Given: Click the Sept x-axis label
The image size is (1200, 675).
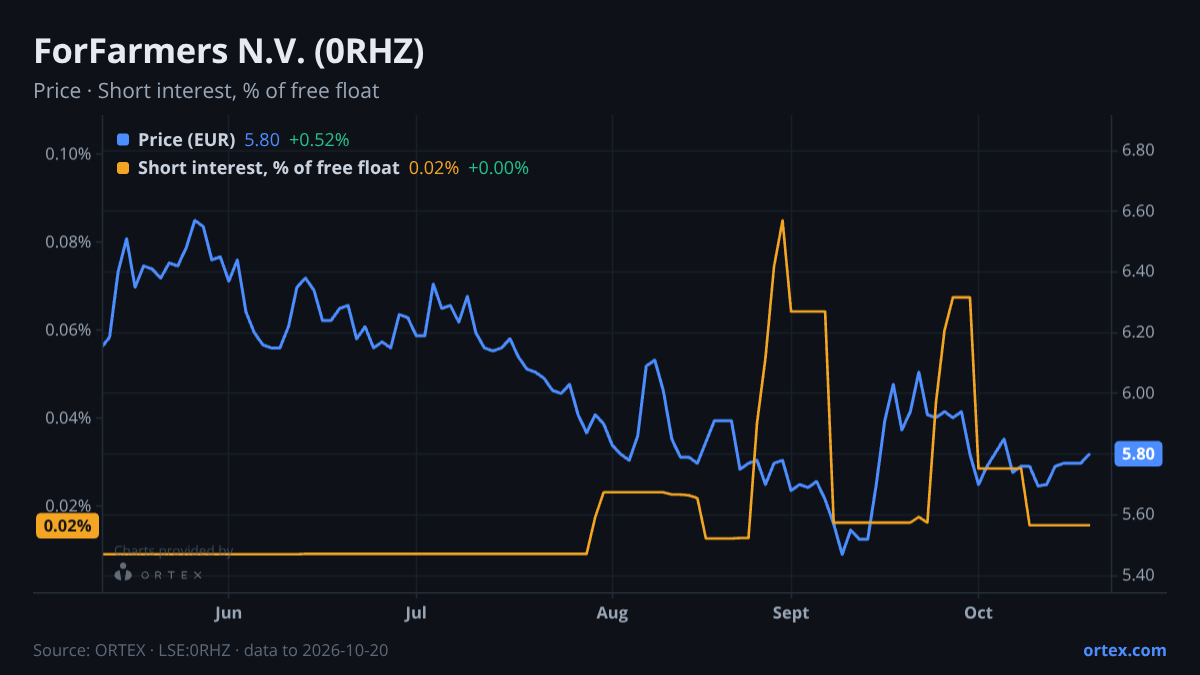Looking at the screenshot, I should click(791, 613).
